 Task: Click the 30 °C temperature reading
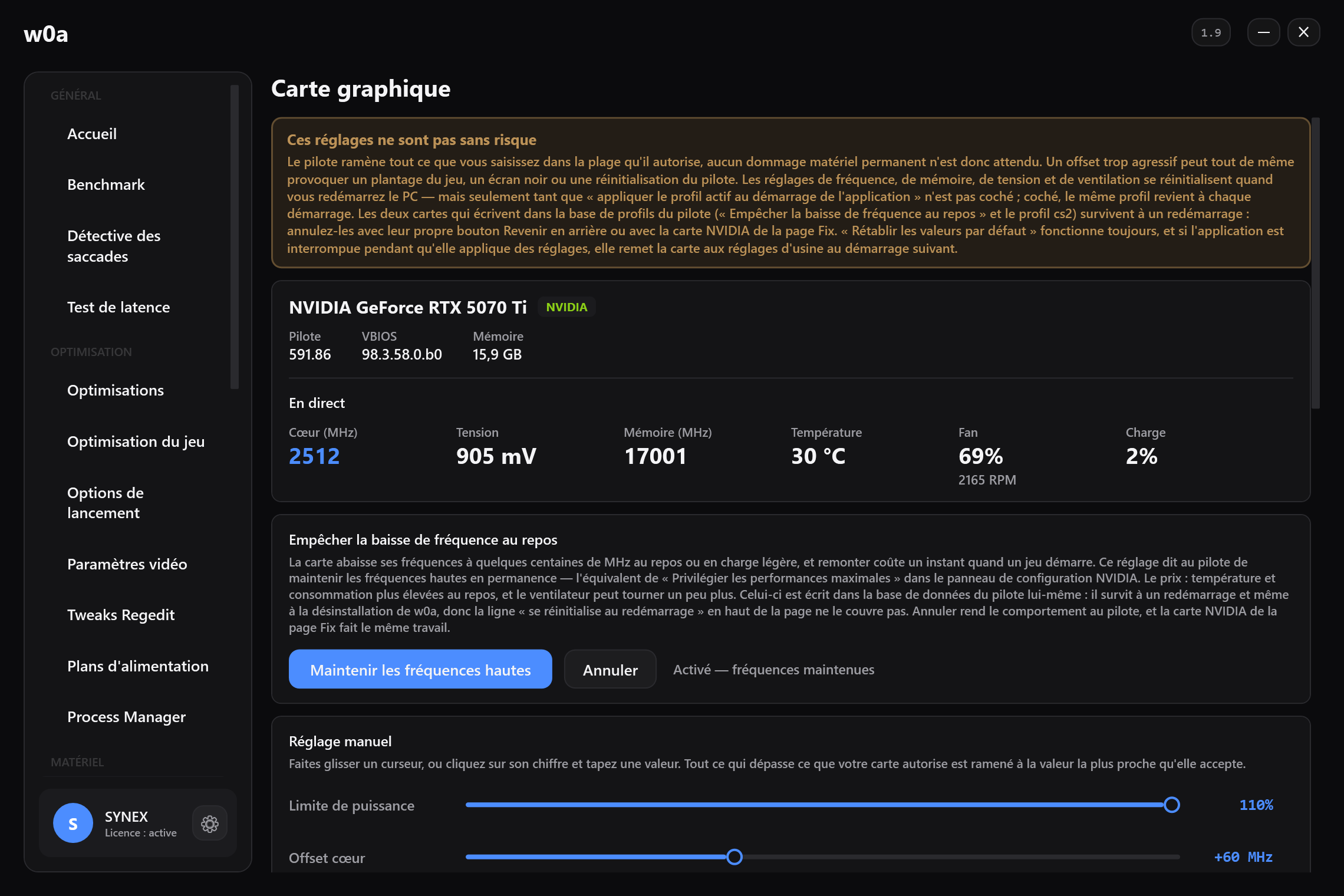[x=818, y=456]
